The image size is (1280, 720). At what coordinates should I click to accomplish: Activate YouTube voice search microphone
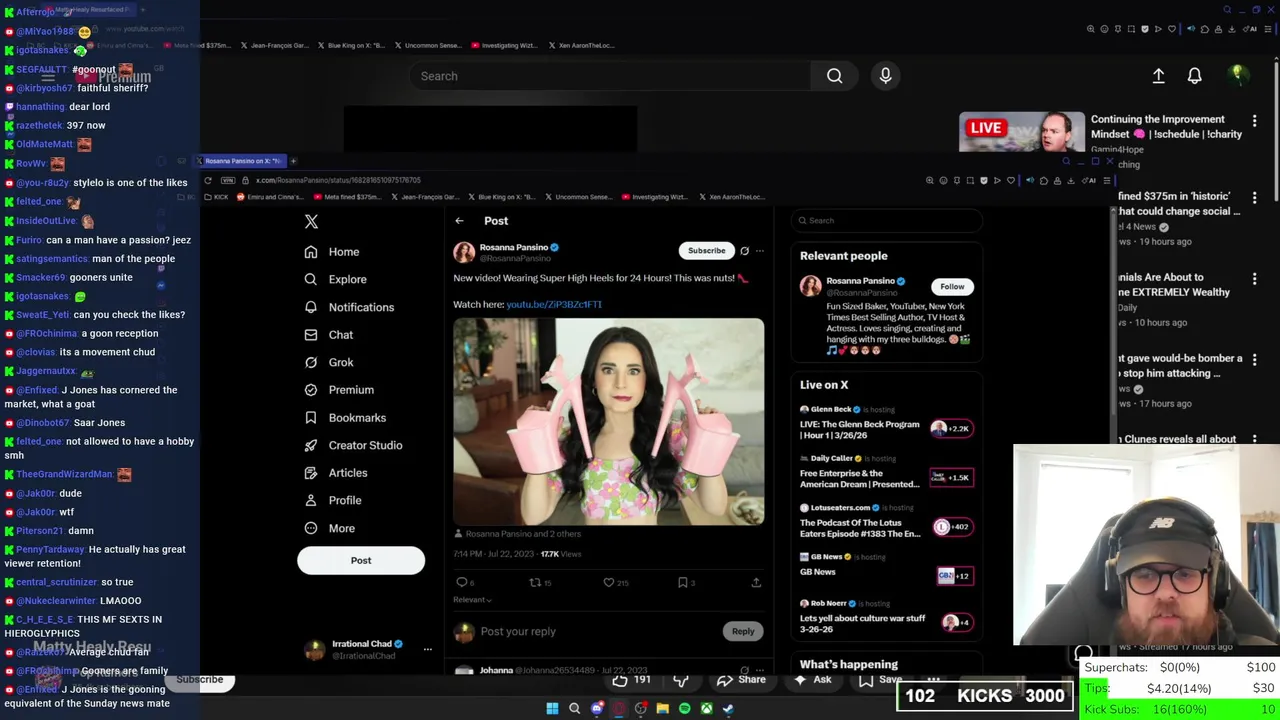(885, 76)
